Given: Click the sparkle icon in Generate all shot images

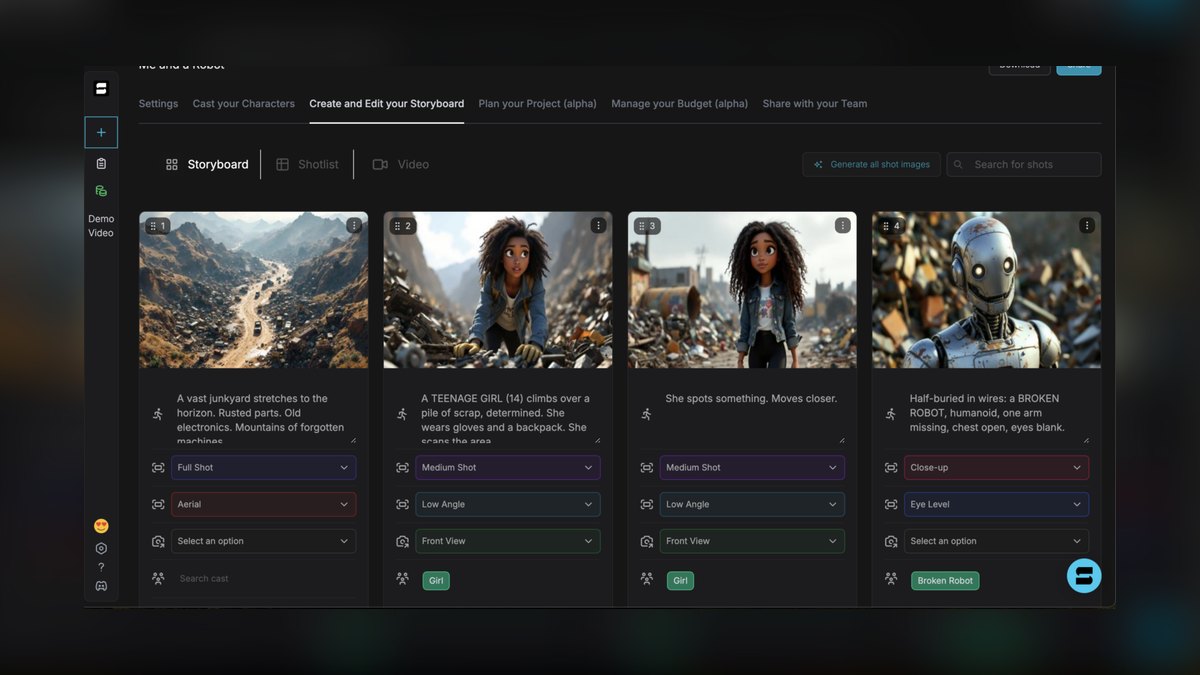Looking at the screenshot, I should pos(818,165).
